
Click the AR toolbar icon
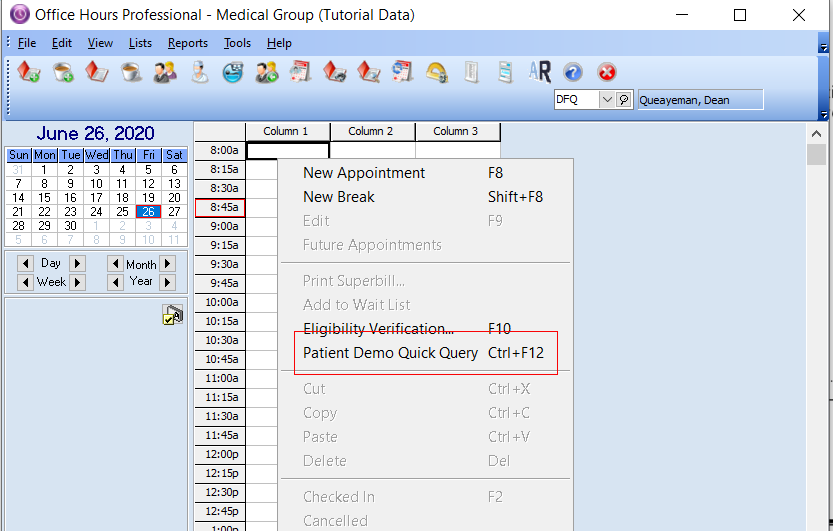click(x=540, y=72)
